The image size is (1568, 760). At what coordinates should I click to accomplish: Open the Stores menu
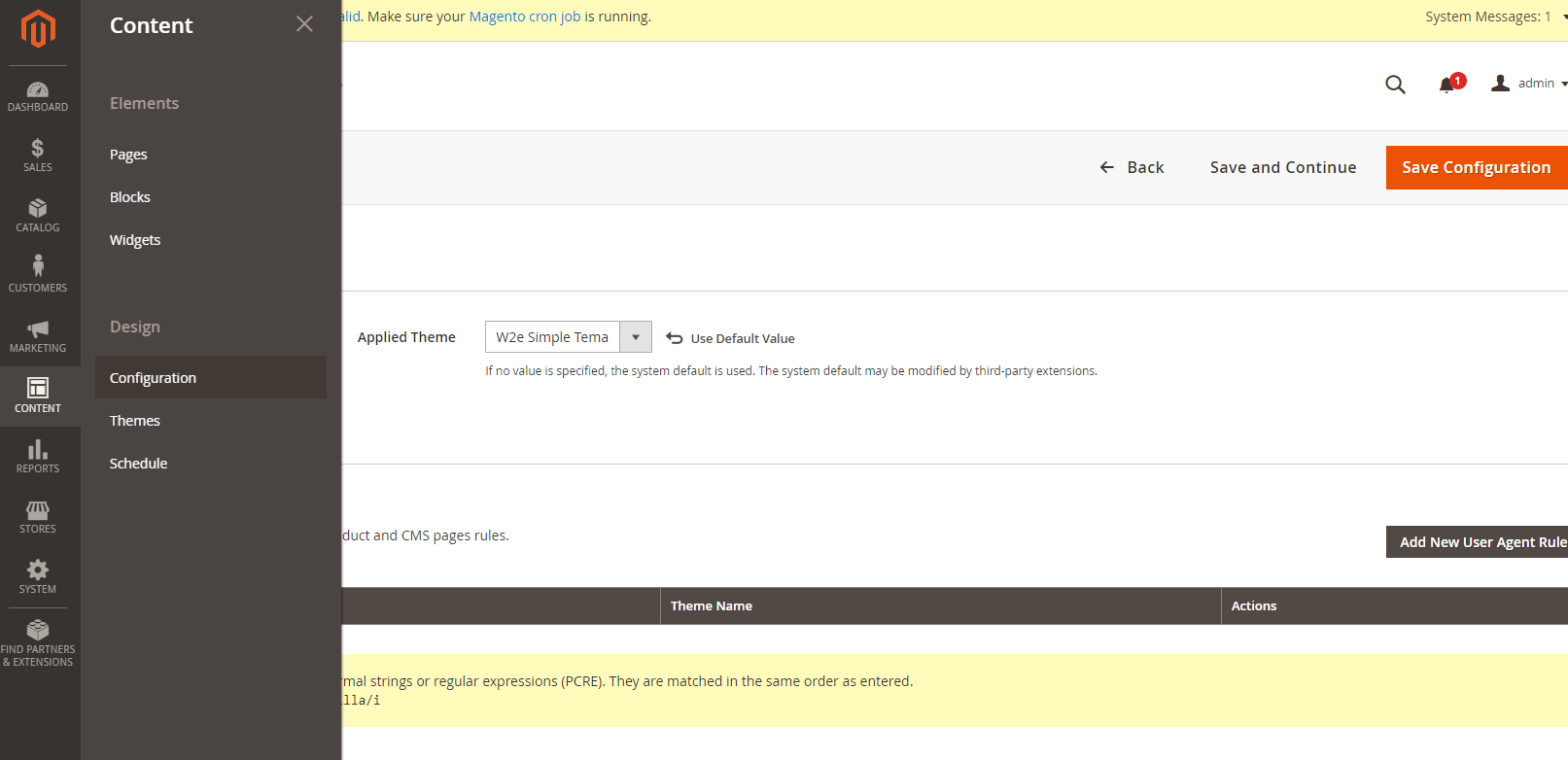[38, 517]
